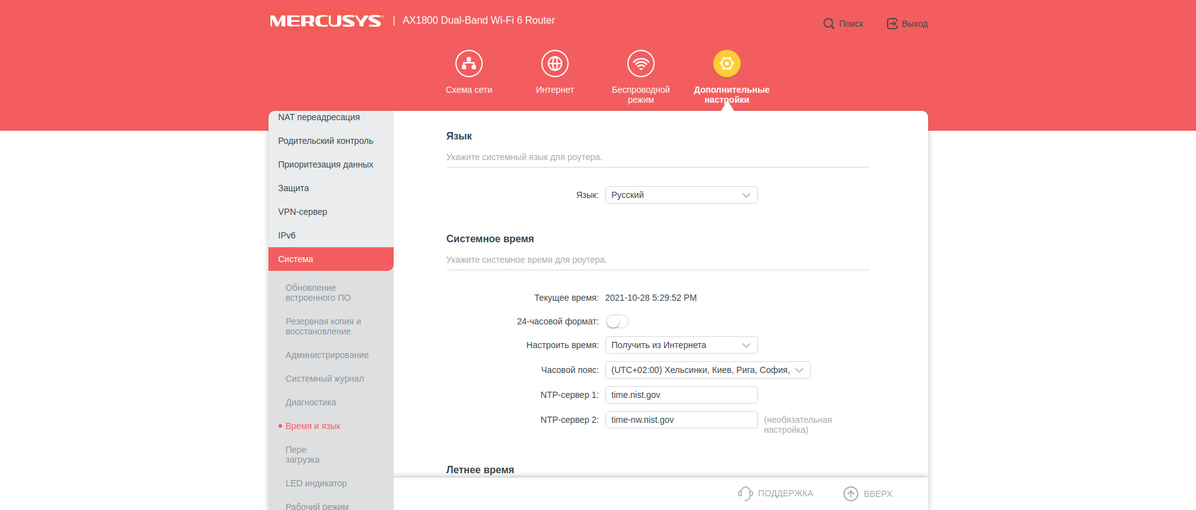Click the ПОДДЕРЖКА headset icon

pyautogui.click(x=745, y=493)
